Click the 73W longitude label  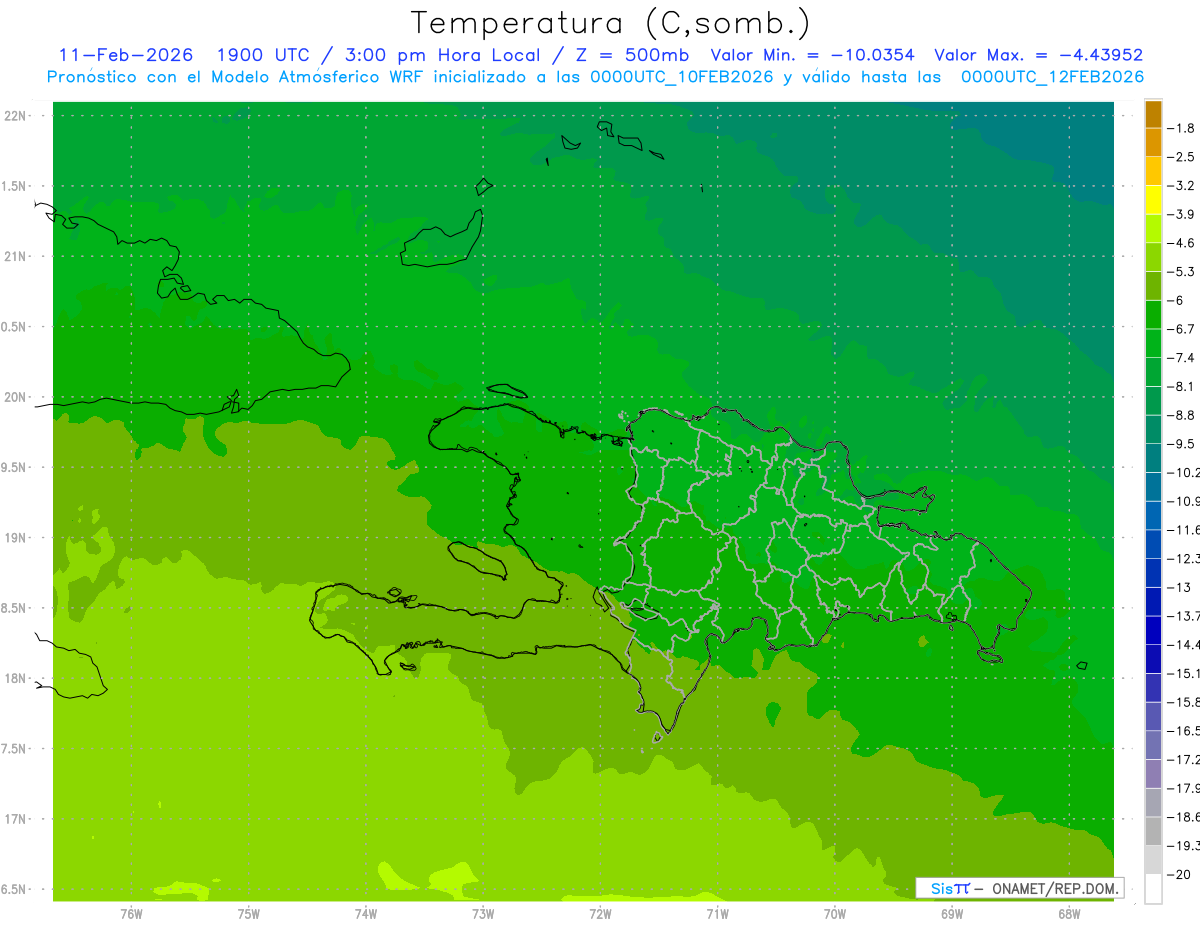pos(483,914)
